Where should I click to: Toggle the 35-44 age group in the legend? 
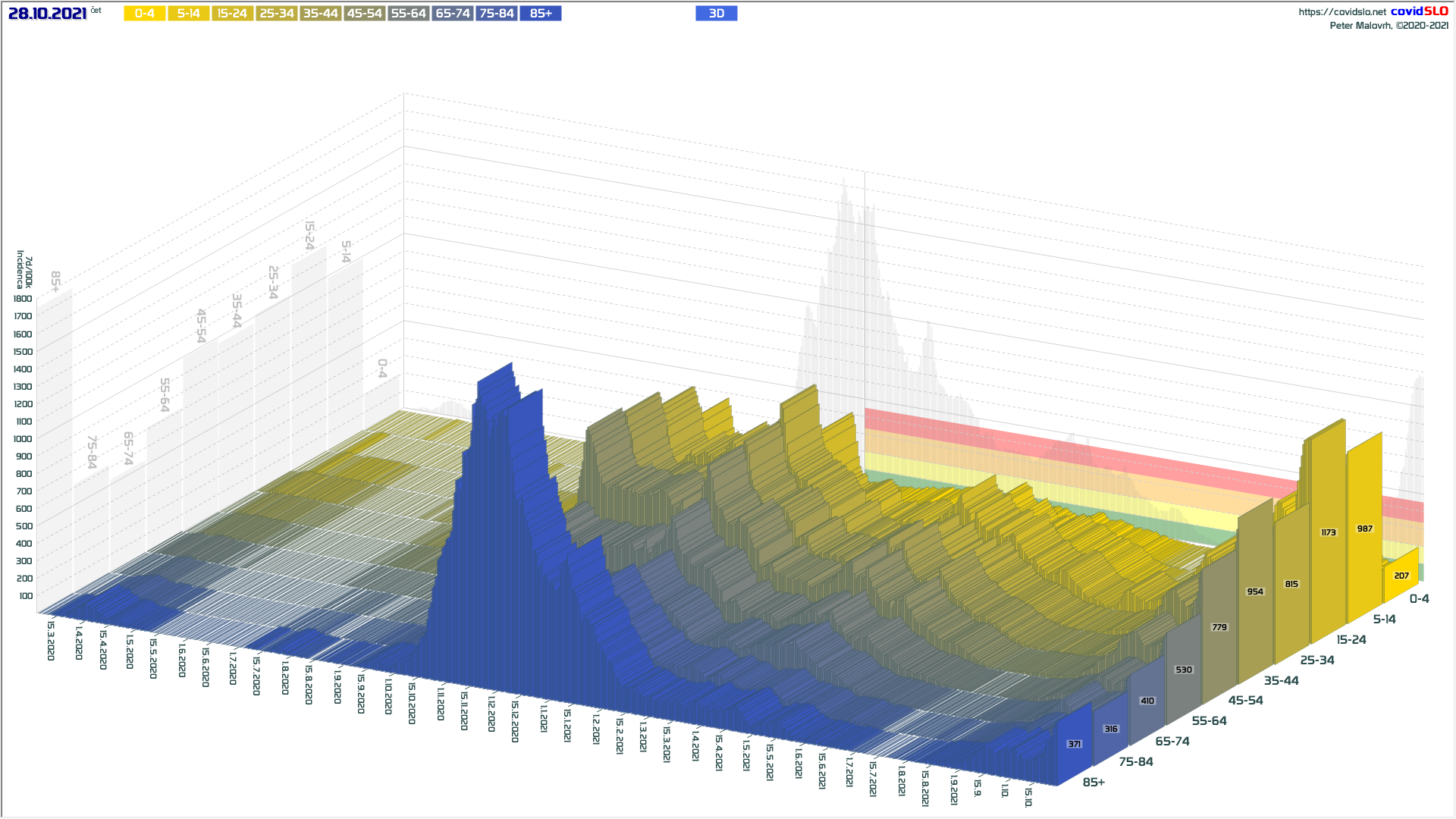pyautogui.click(x=321, y=14)
